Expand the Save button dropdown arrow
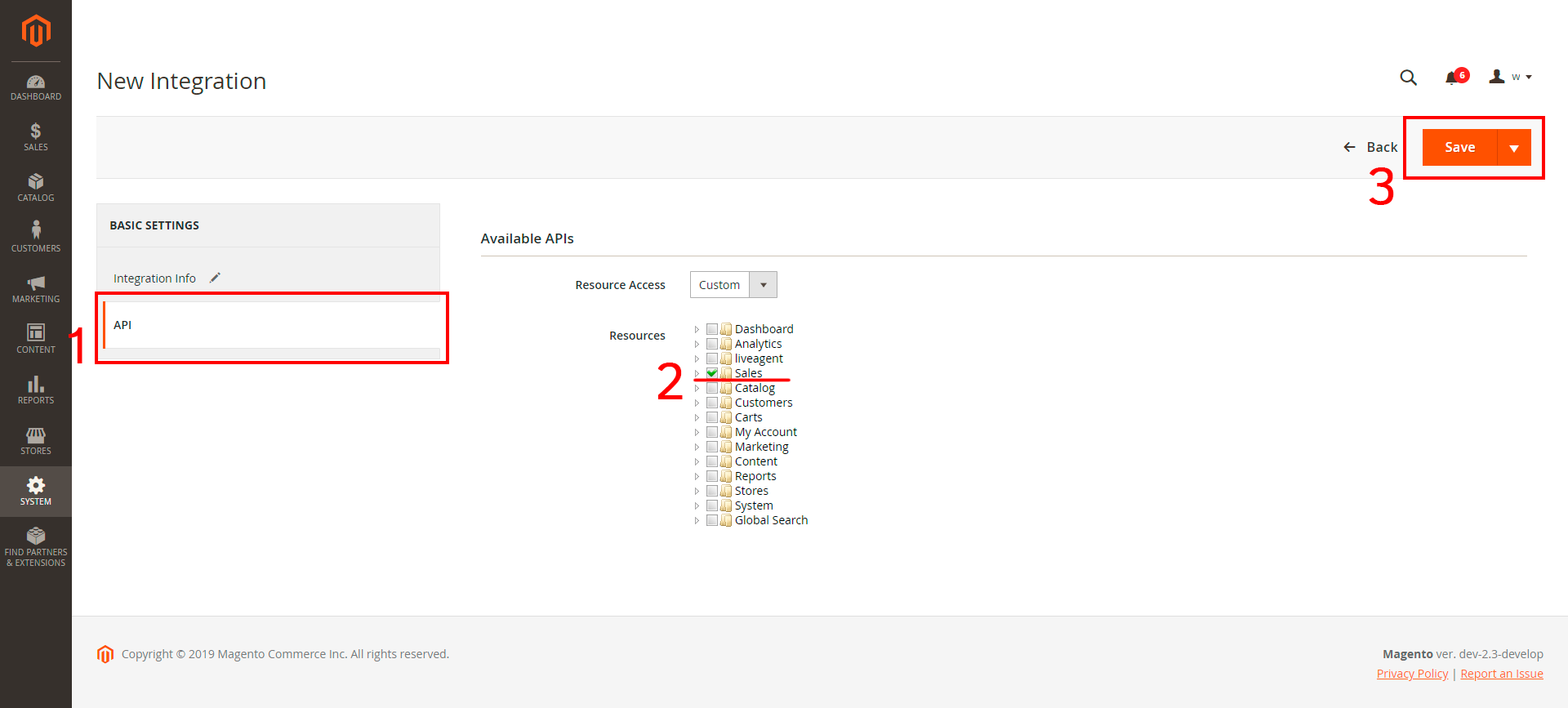 point(1514,148)
